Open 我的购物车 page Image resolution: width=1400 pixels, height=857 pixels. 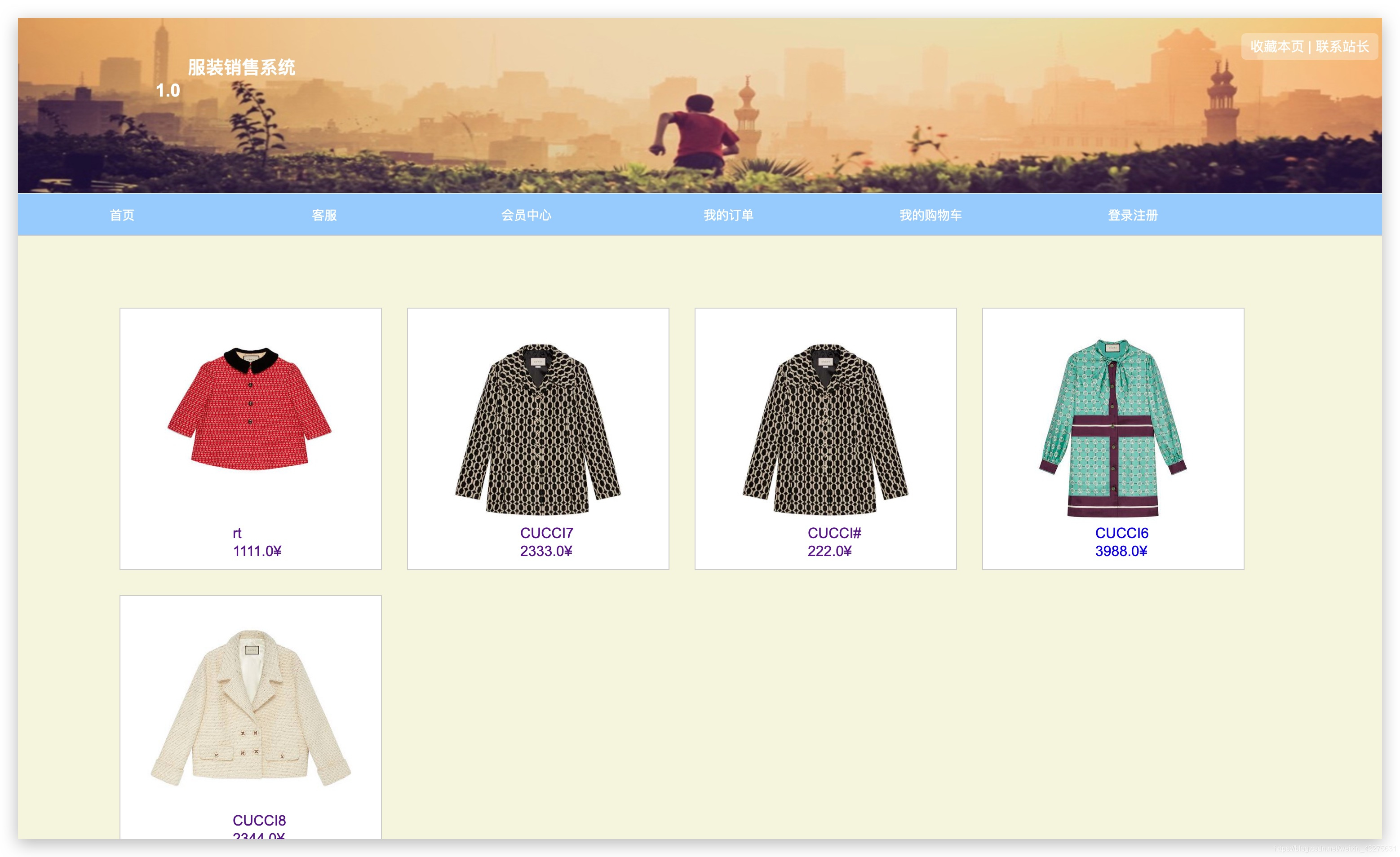(930, 215)
